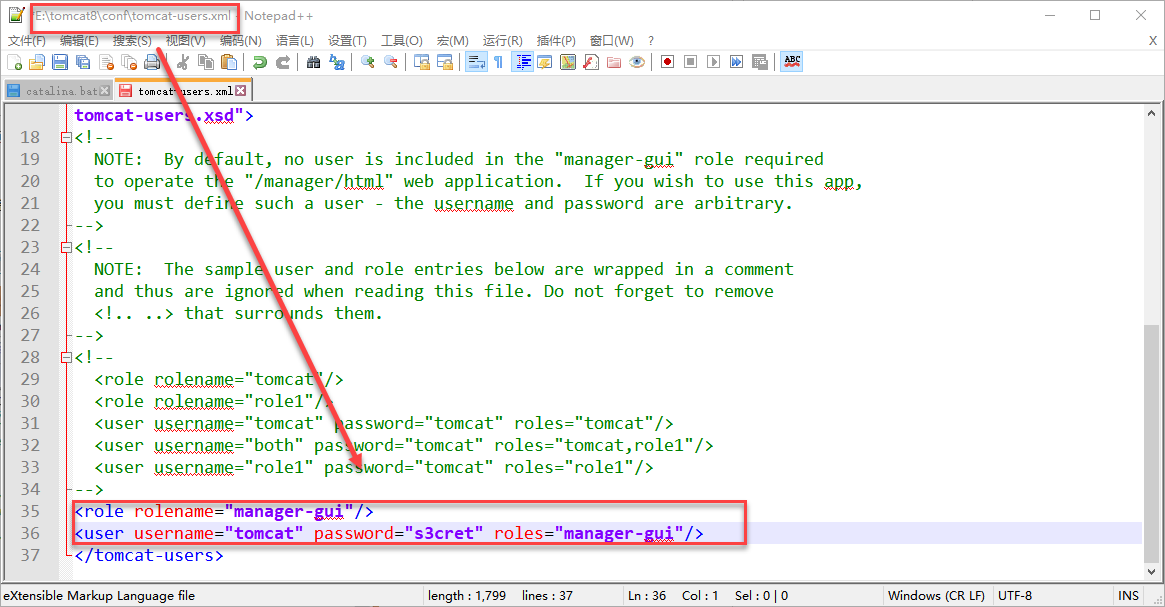Stop macro recording square icon
1165x607 pixels.
click(690, 62)
